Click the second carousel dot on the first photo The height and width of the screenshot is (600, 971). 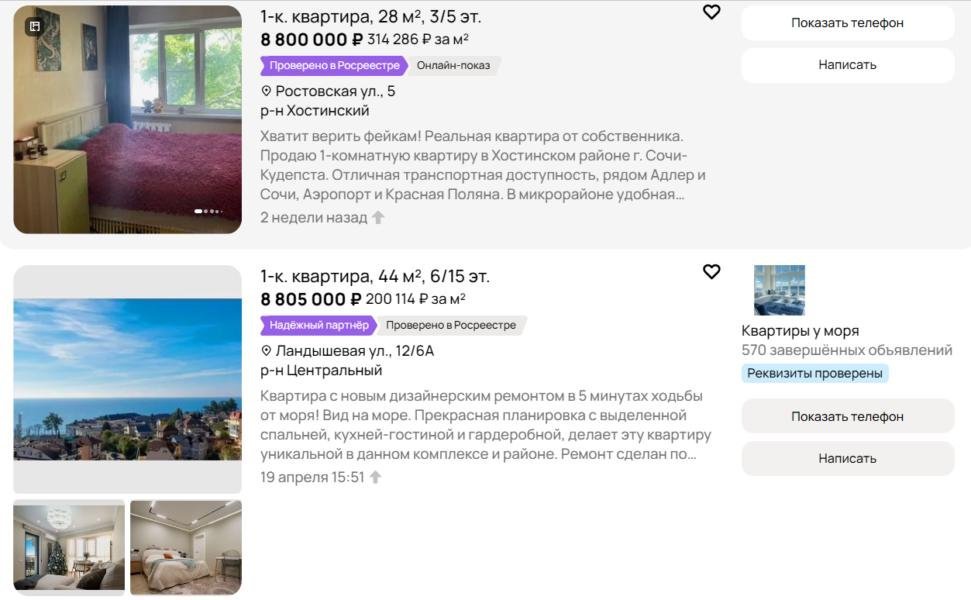point(205,212)
